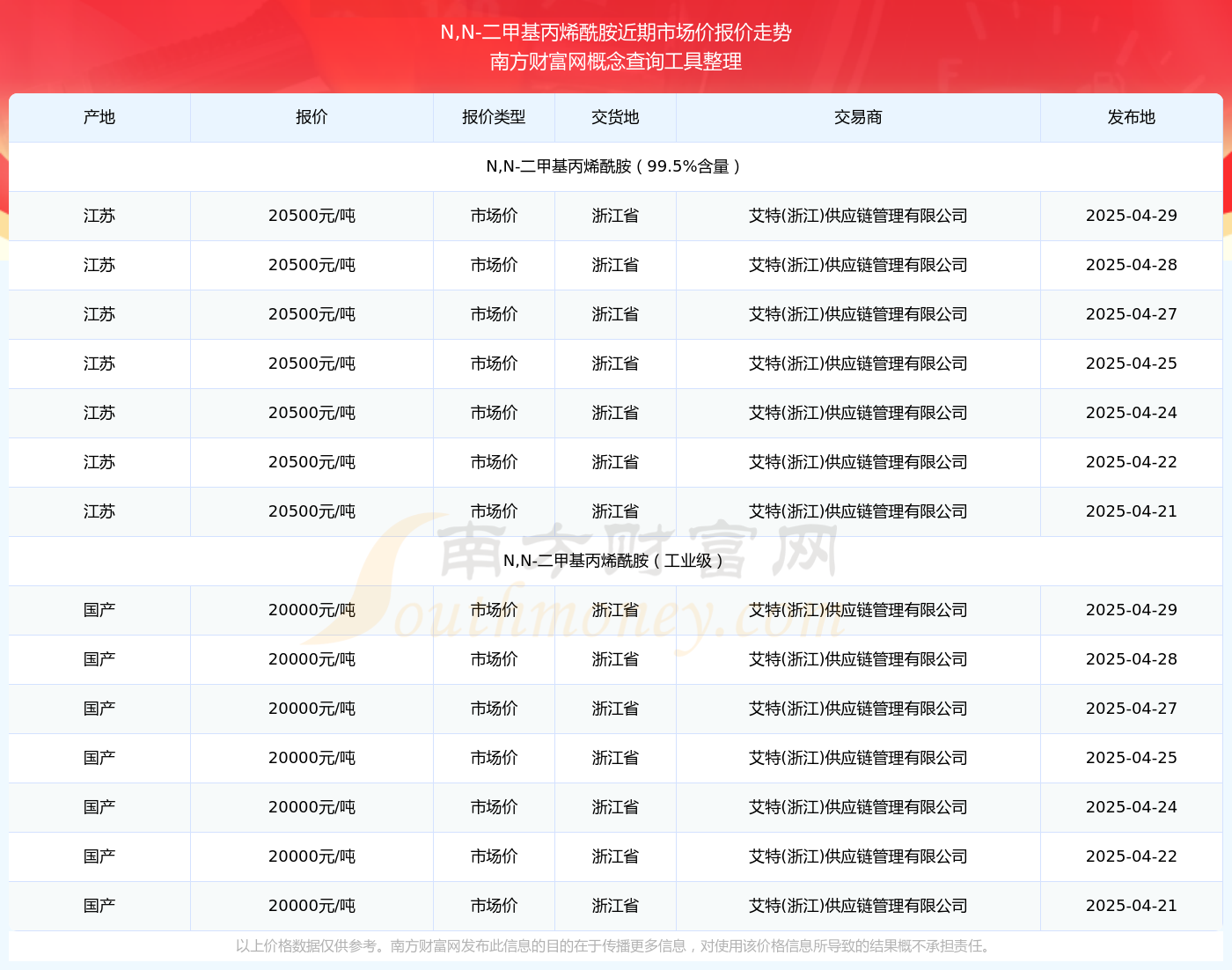This screenshot has width=1232, height=970.
Task: Click 江苏 in the 20500元/吨 2025-04-29 row
Action: [99, 216]
